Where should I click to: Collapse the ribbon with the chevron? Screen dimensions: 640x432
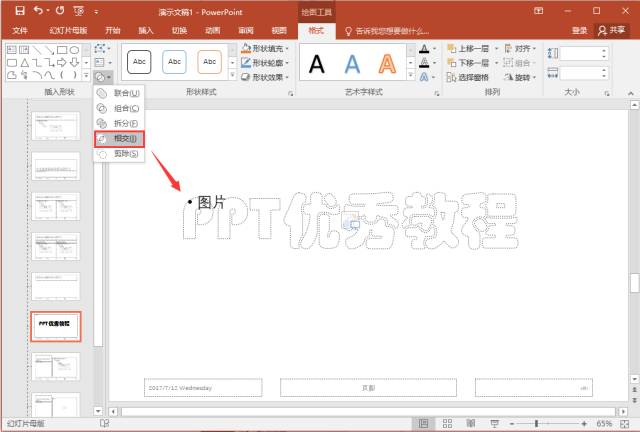pos(631,94)
